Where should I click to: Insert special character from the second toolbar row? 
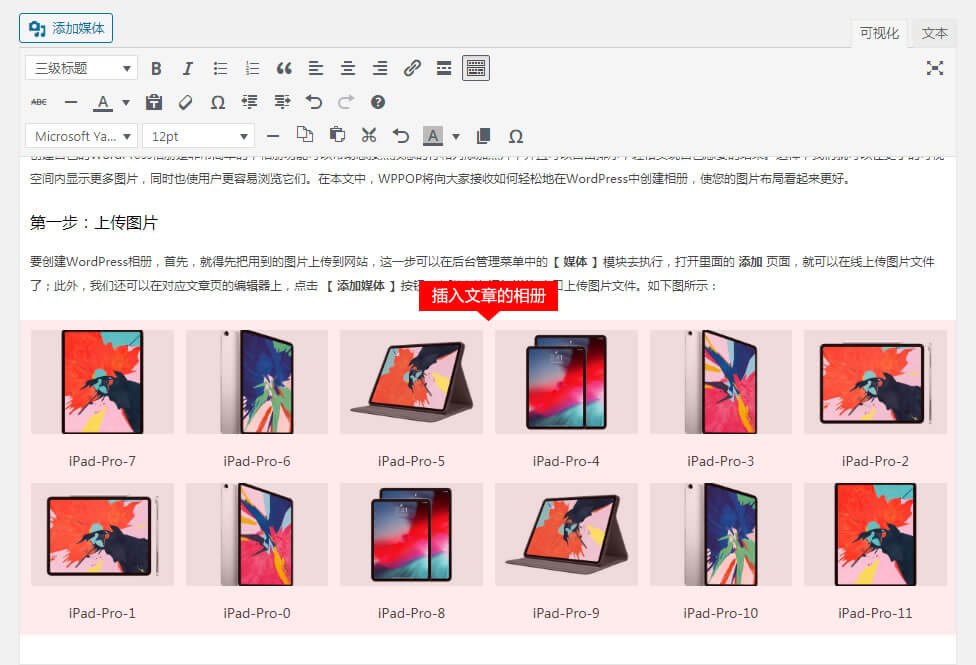coord(218,102)
